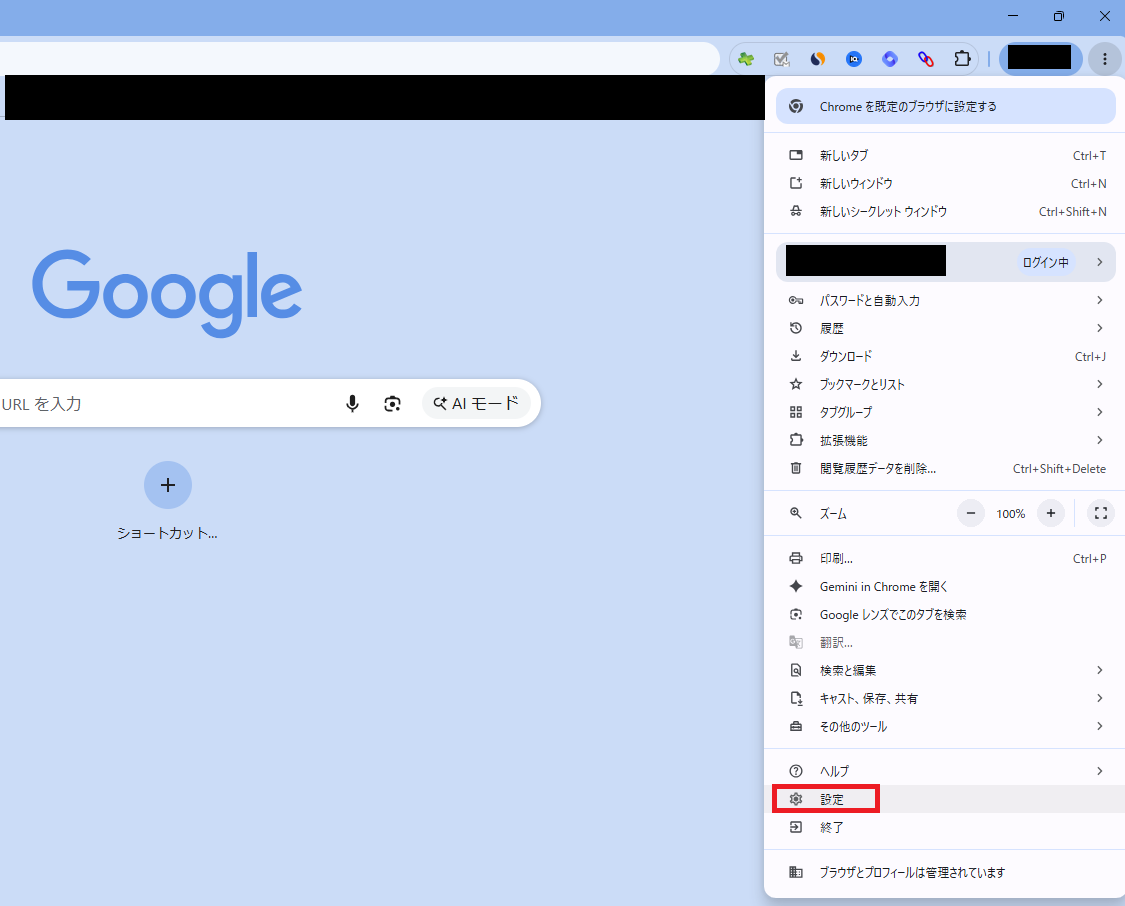Expand 検索と編集 submenu arrow
Screen dimensions: 1125x906
[x=1099, y=671]
